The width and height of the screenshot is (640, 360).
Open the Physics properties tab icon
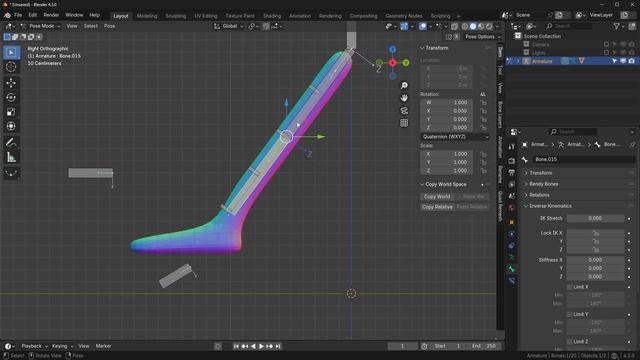click(511, 234)
